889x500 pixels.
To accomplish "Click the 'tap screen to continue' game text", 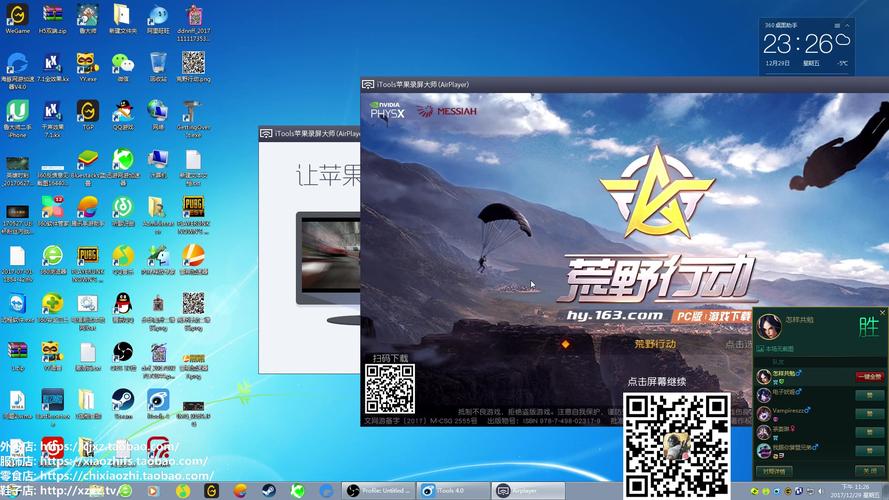I will (657, 382).
